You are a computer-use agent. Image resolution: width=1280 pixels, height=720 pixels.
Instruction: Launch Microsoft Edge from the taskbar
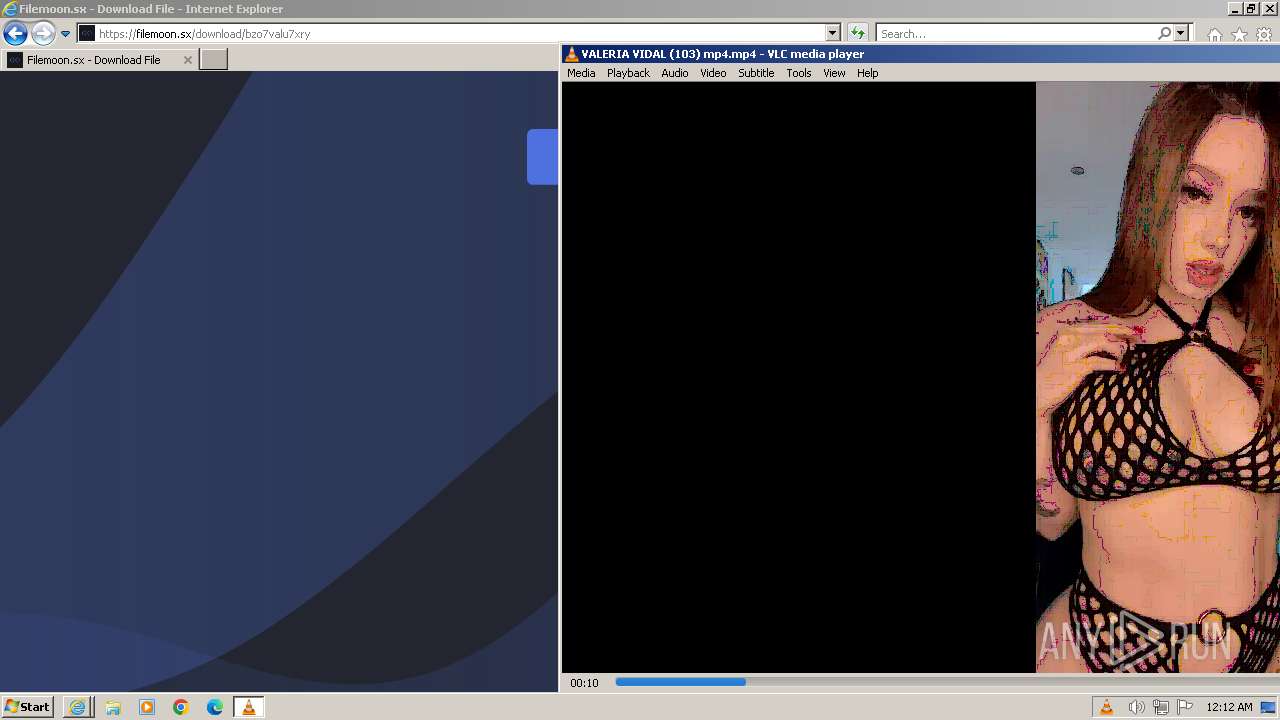coord(215,707)
